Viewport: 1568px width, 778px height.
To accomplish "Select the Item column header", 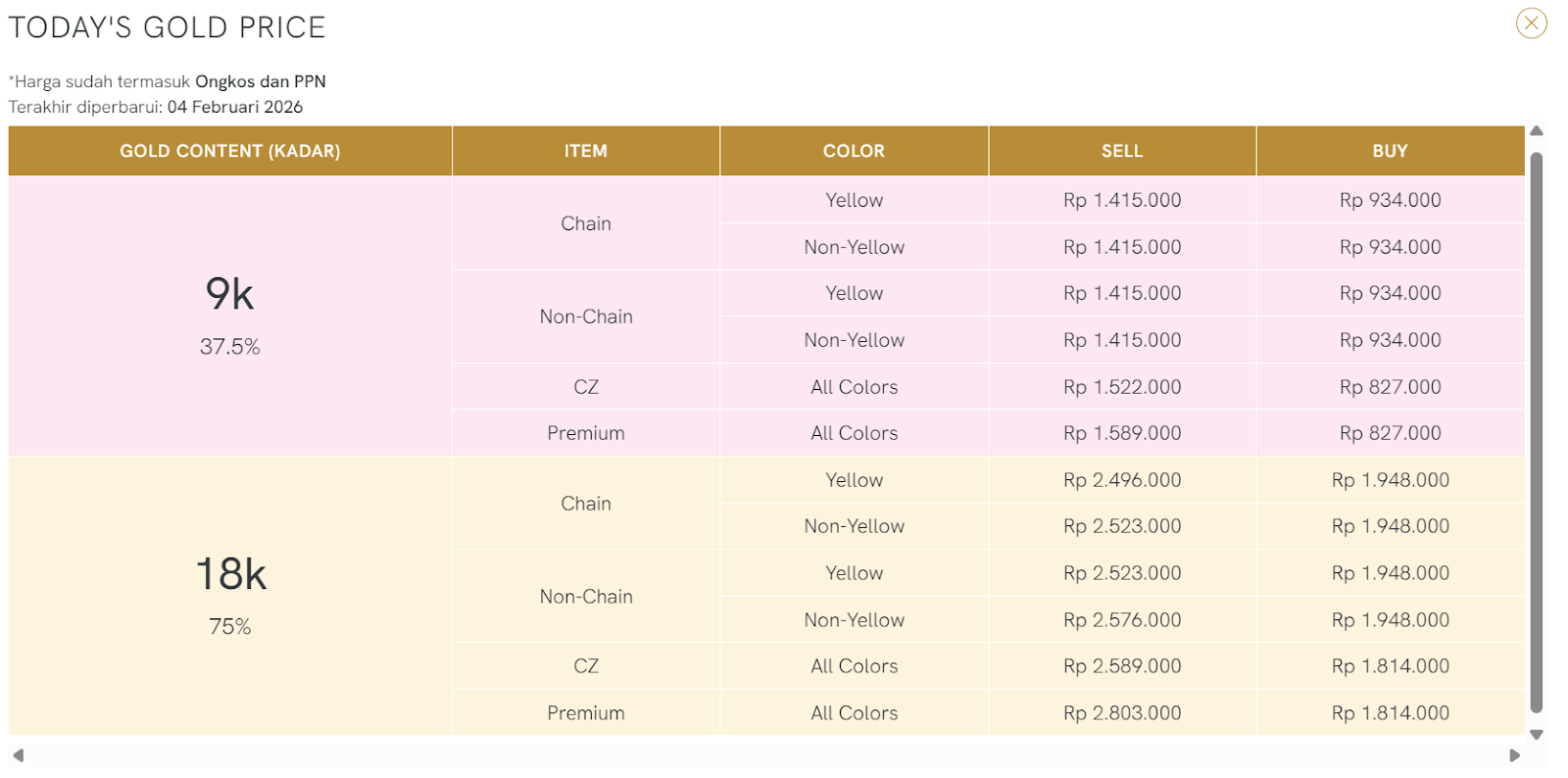I will coord(585,151).
